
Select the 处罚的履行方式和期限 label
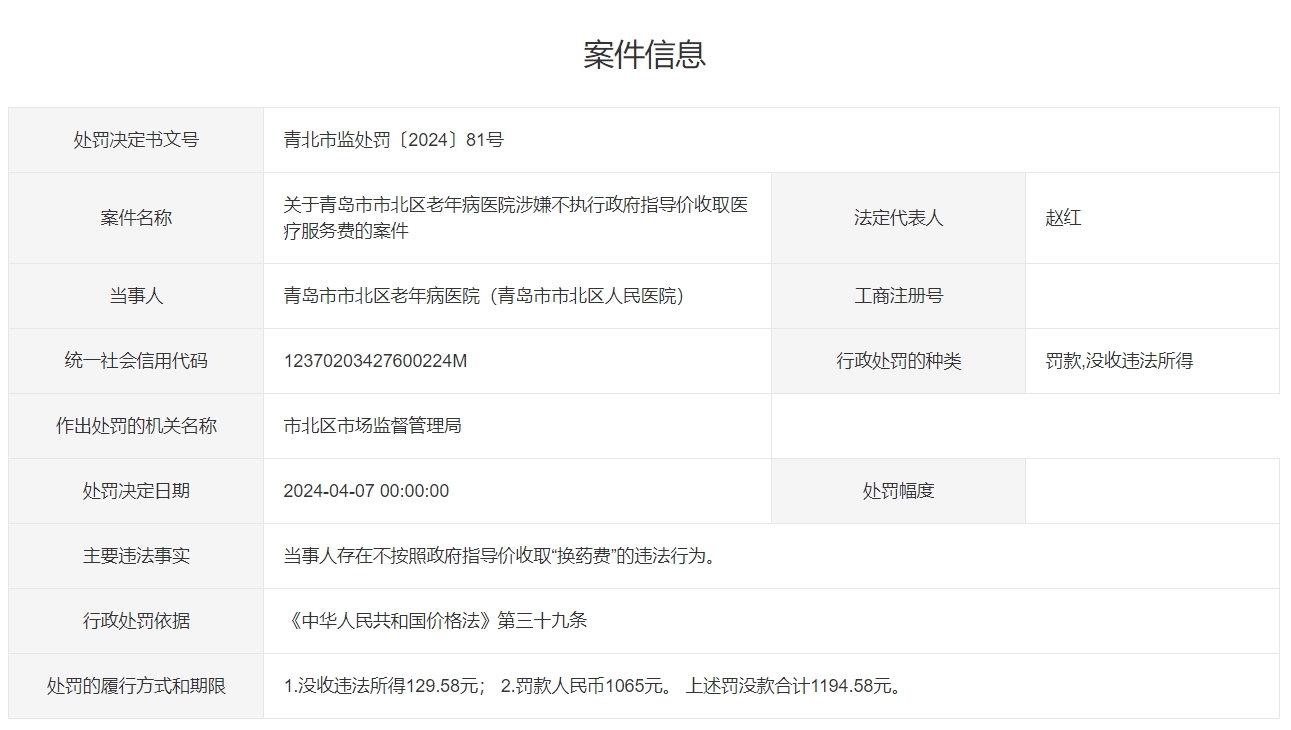point(136,686)
